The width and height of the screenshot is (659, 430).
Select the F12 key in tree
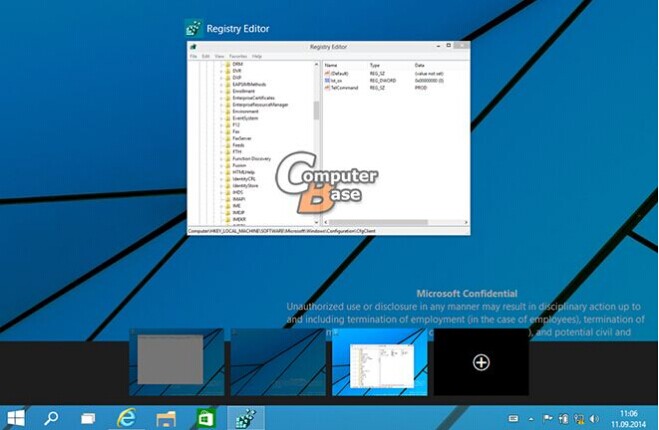click(236, 125)
